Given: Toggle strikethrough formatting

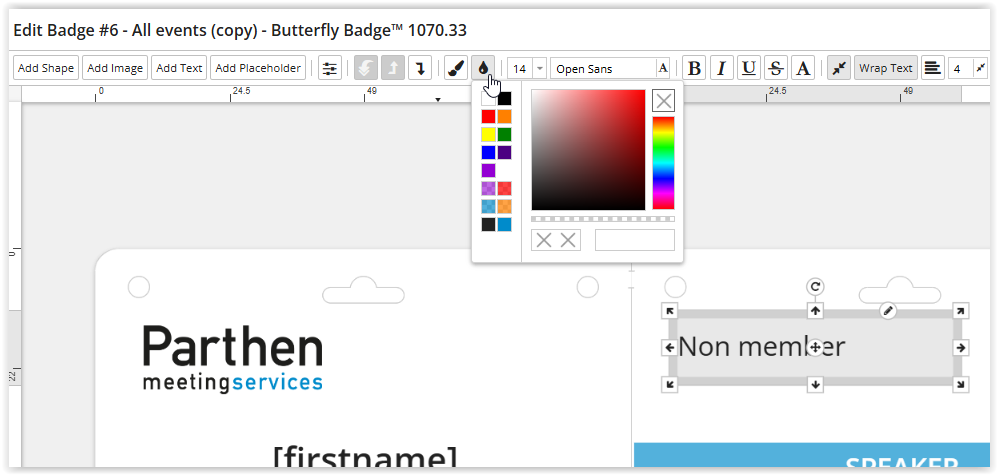Looking at the screenshot, I should tap(775, 68).
